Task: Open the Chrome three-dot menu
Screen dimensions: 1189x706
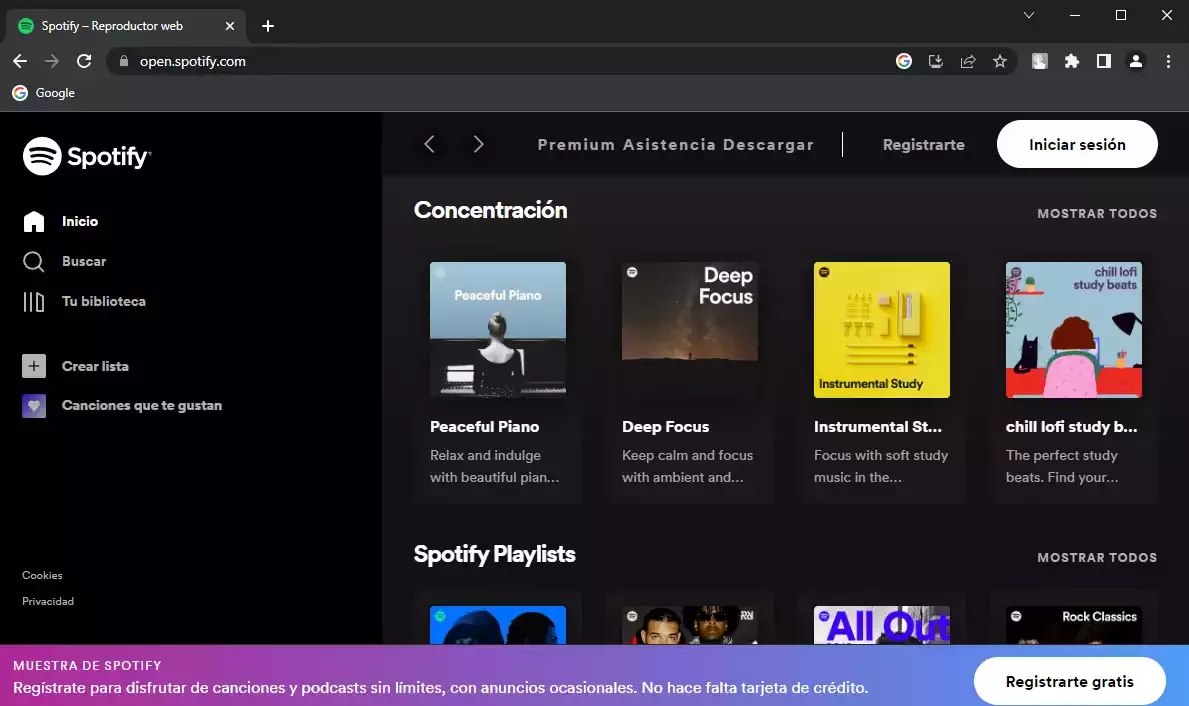Action: point(1168,61)
